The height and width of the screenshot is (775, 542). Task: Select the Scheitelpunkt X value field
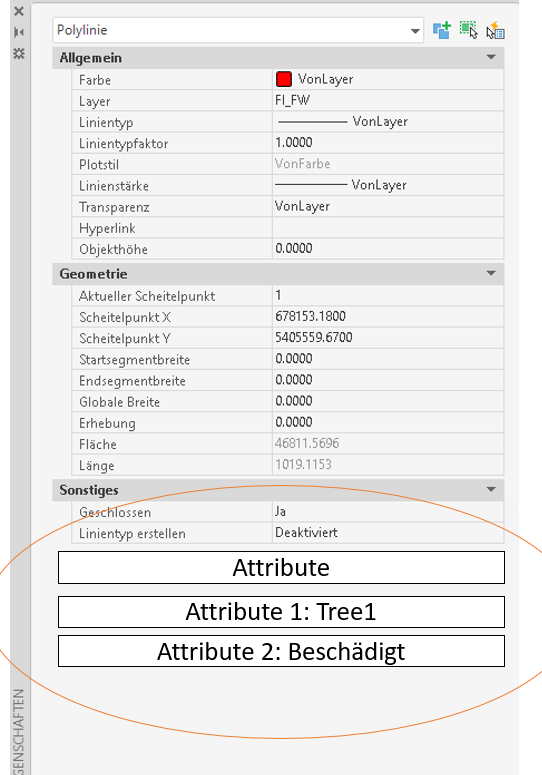pos(388,316)
